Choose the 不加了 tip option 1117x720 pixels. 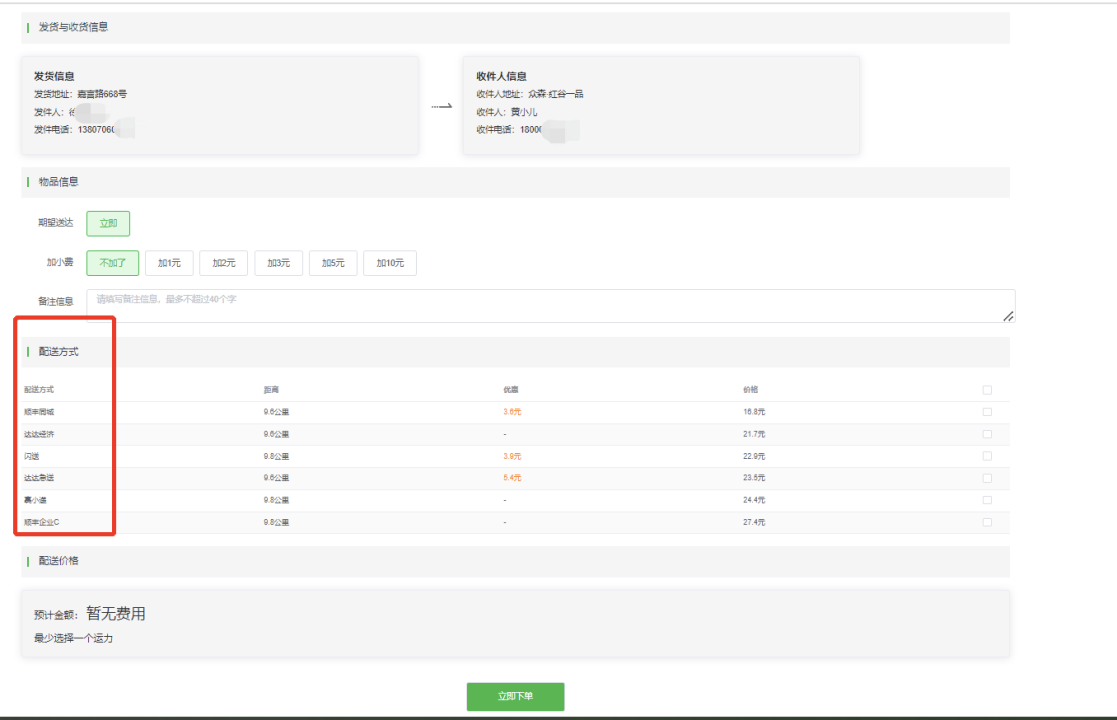pos(112,263)
